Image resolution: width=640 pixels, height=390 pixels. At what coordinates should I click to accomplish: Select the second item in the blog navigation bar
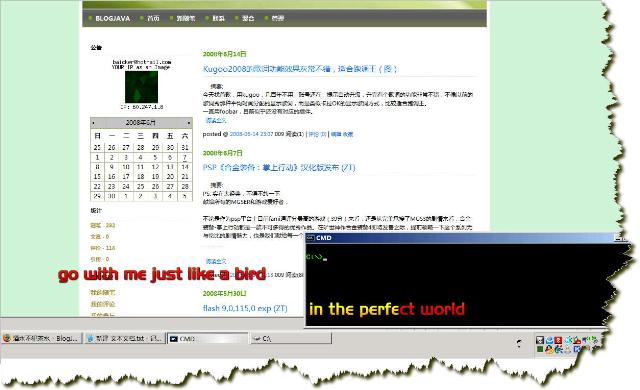point(153,18)
